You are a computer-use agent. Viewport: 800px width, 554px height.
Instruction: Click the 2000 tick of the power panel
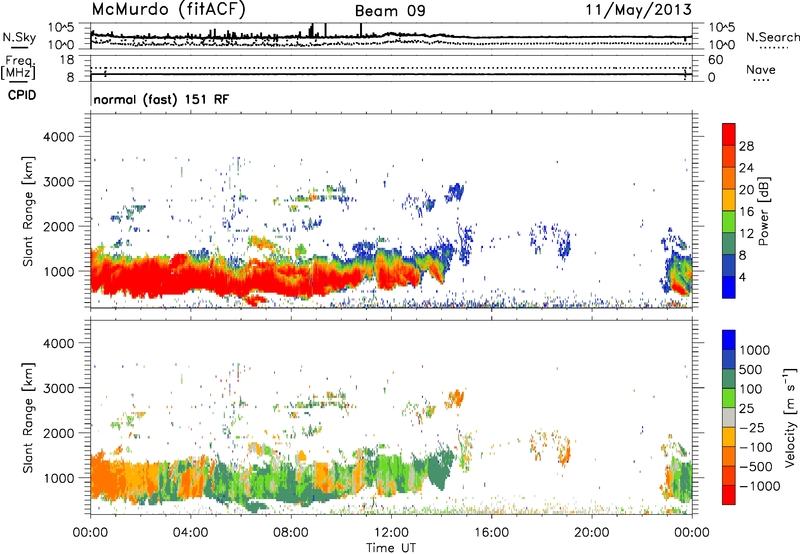(58, 226)
